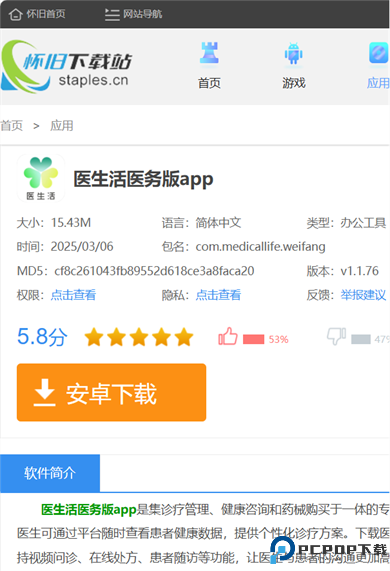The width and height of the screenshot is (390, 571).
Task: Click the home icon beside 怀旧首页
Action: tap(15, 14)
